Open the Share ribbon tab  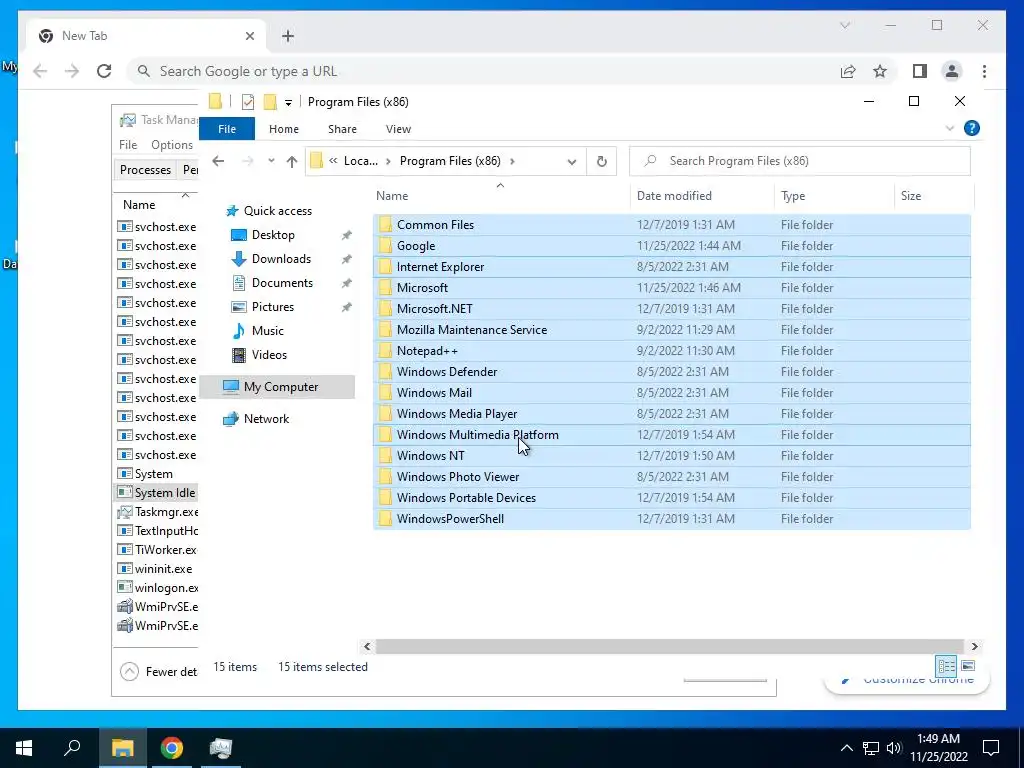tap(342, 129)
